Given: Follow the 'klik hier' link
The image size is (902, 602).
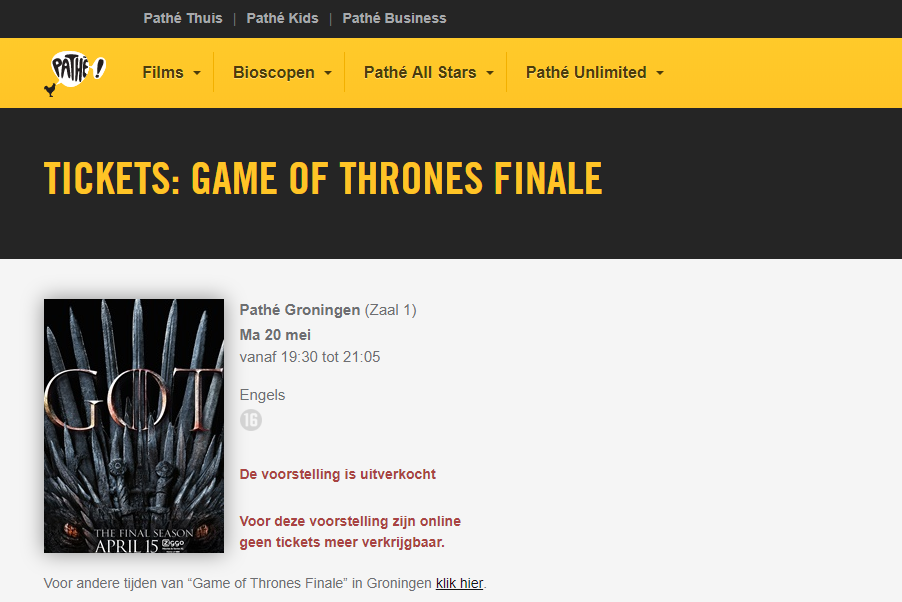Looking at the screenshot, I should 459,583.
